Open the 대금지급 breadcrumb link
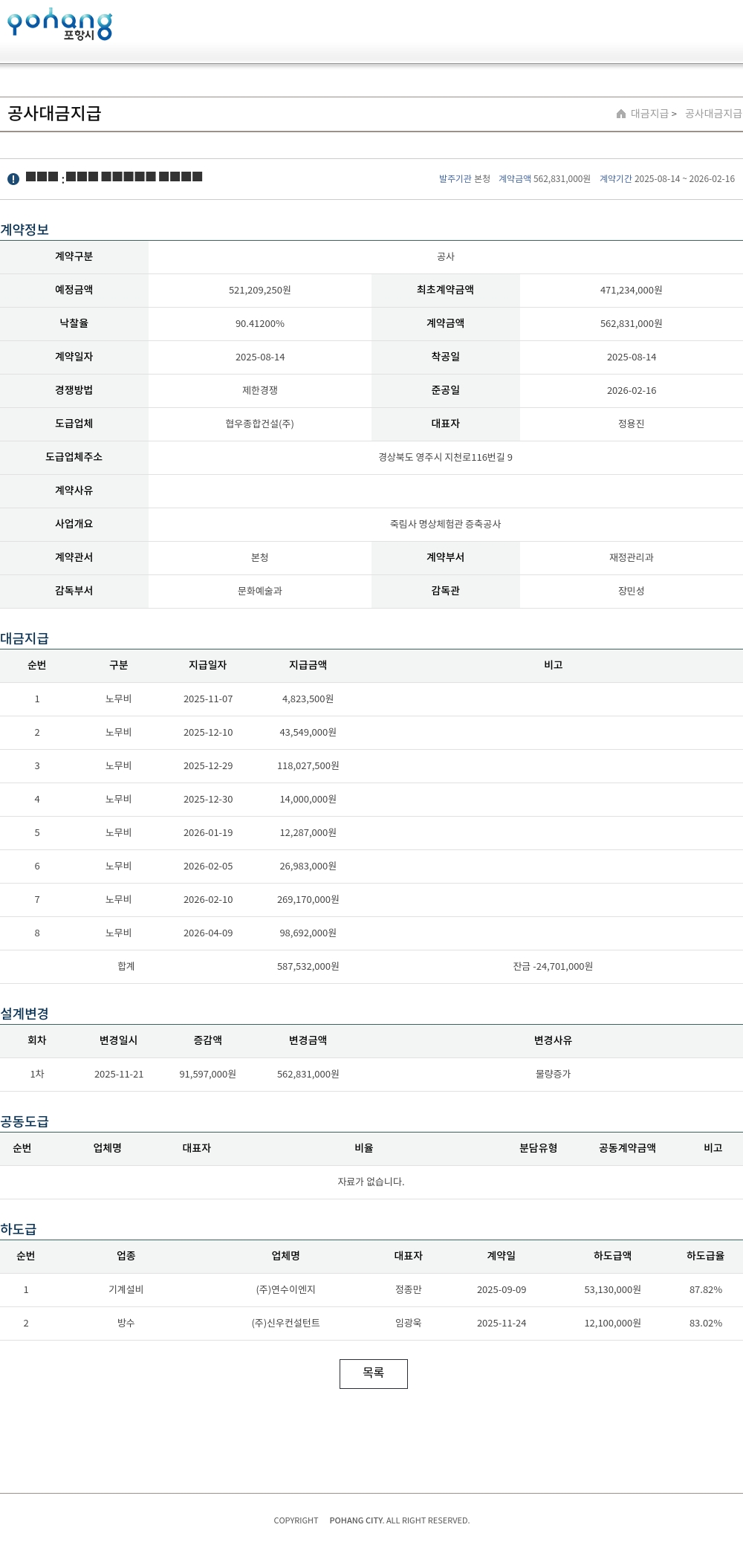The height and width of the screenshot is (1568, 743). click(x=649, y=114)
